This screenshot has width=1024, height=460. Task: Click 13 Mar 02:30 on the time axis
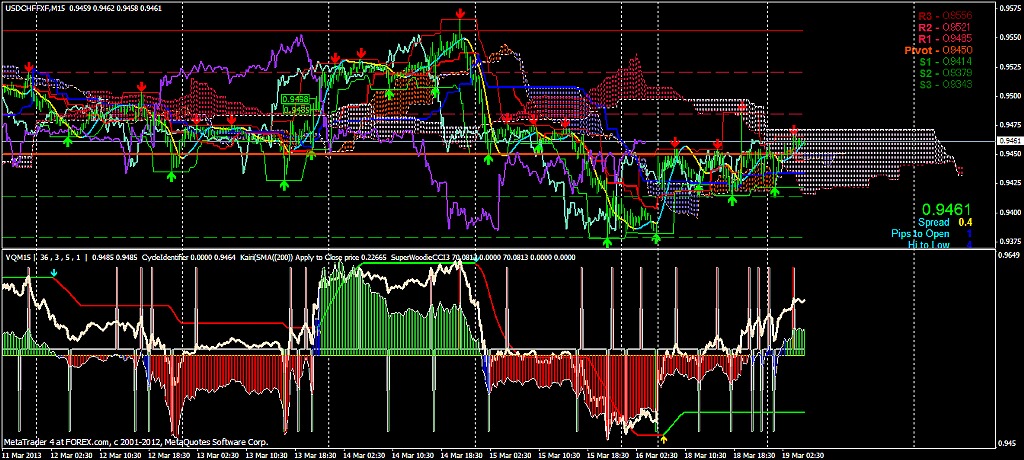(219, 453)
